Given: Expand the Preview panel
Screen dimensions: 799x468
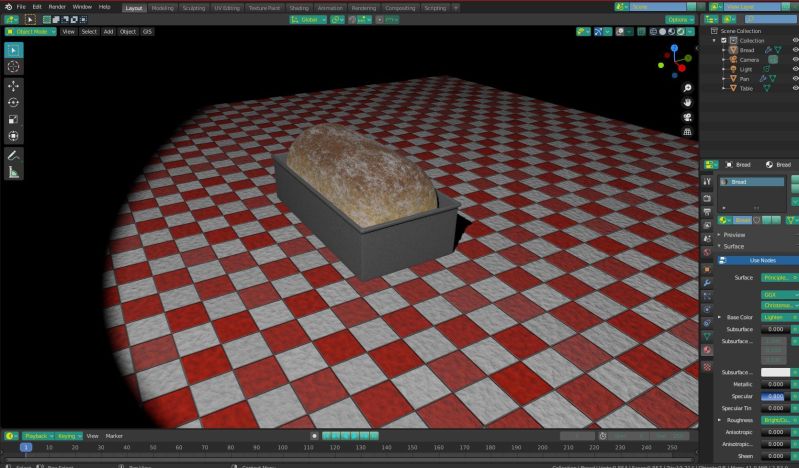Looking at the screenshot, I should (x=719, y=235).
